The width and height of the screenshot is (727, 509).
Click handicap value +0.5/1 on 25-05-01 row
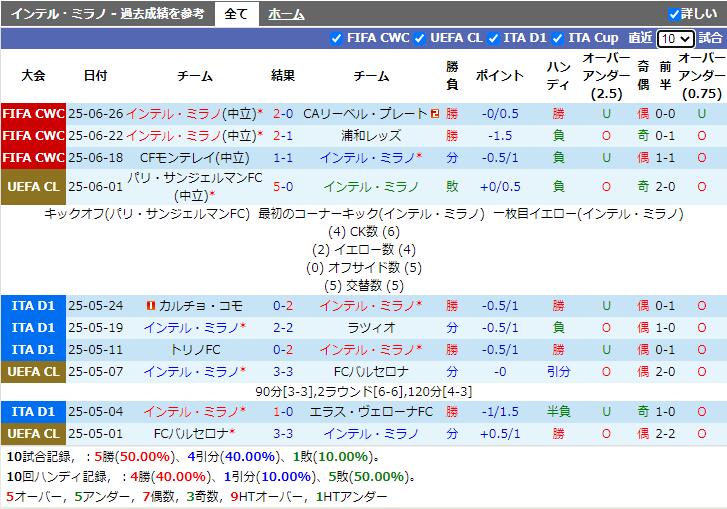pyautogui.click(x=500, y=434)
